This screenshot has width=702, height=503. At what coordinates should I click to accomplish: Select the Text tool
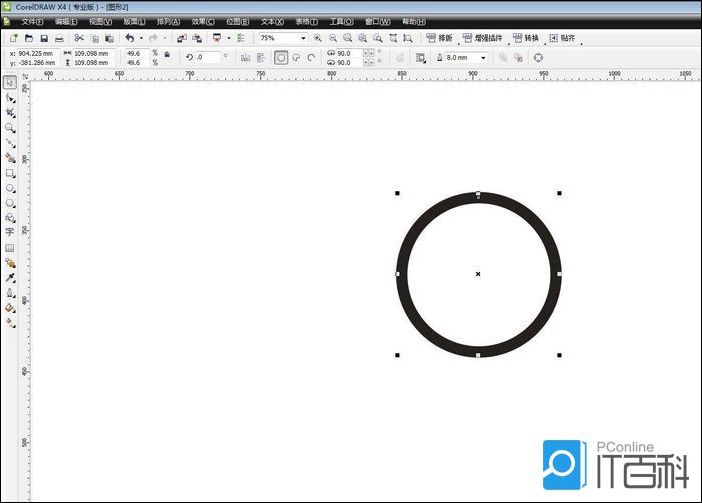[x=10, y=232]
